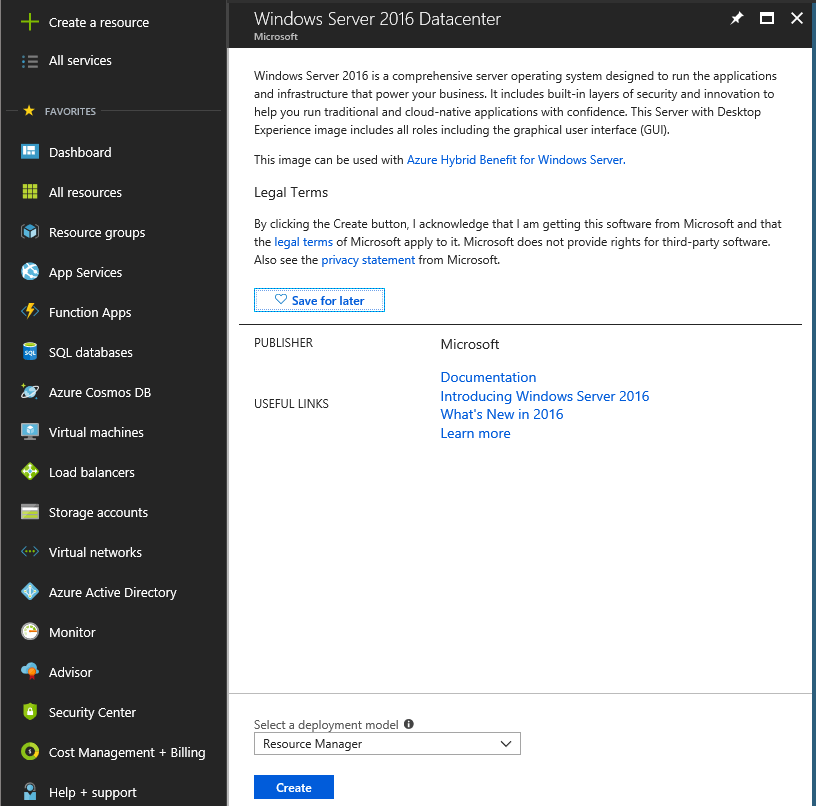The width and height of the screenshot is (816, 806).
Task: Click the green plus Create a resource icon
Action: click(30, 22)
